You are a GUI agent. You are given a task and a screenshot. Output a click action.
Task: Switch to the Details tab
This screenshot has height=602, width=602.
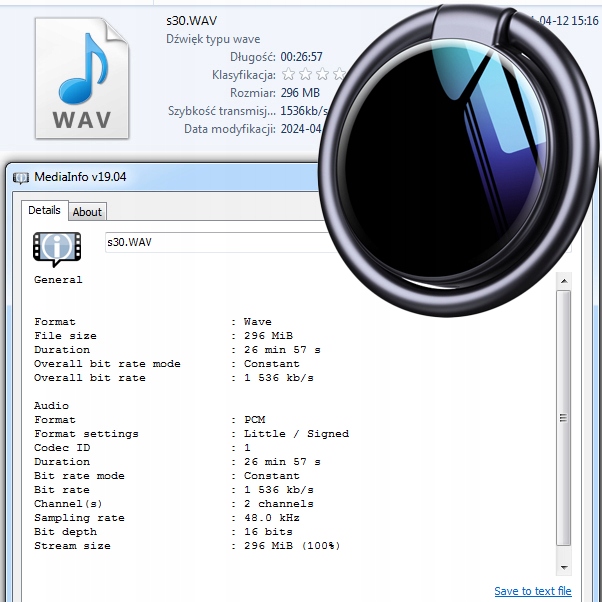click(44, 211)
